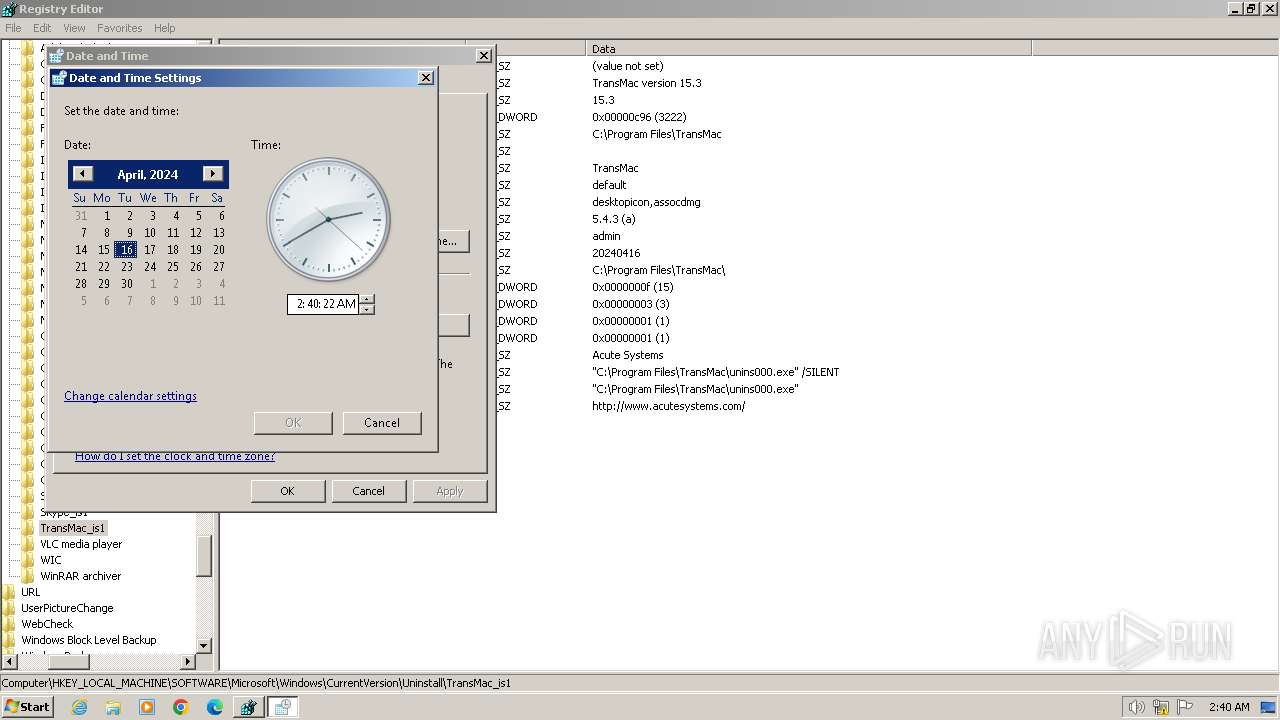Open Windows Explorer from taskbar
The image size is (1280, 720).
(x=113, y=707)
